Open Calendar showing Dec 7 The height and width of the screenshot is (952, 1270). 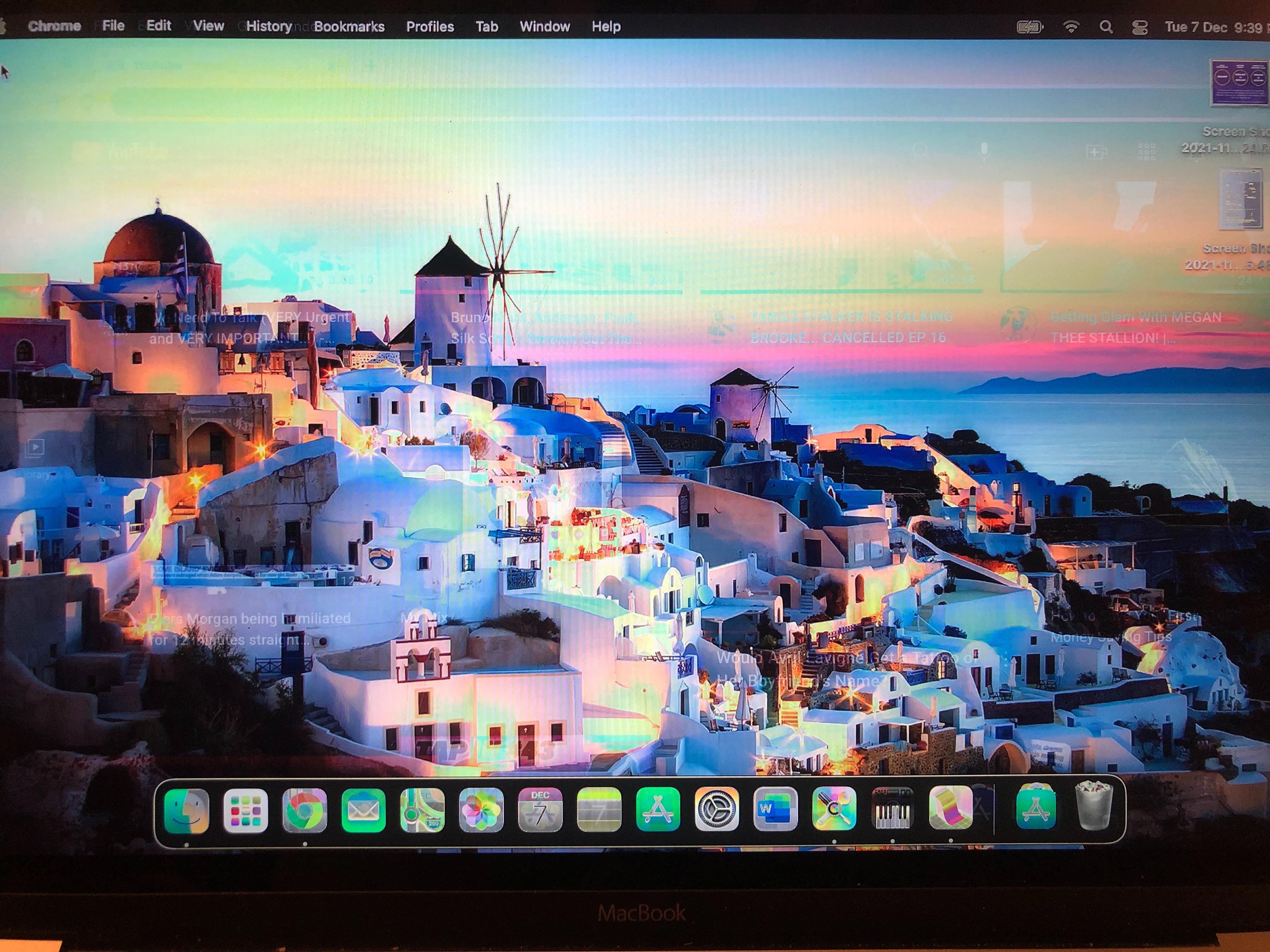[x=540, y=810]
